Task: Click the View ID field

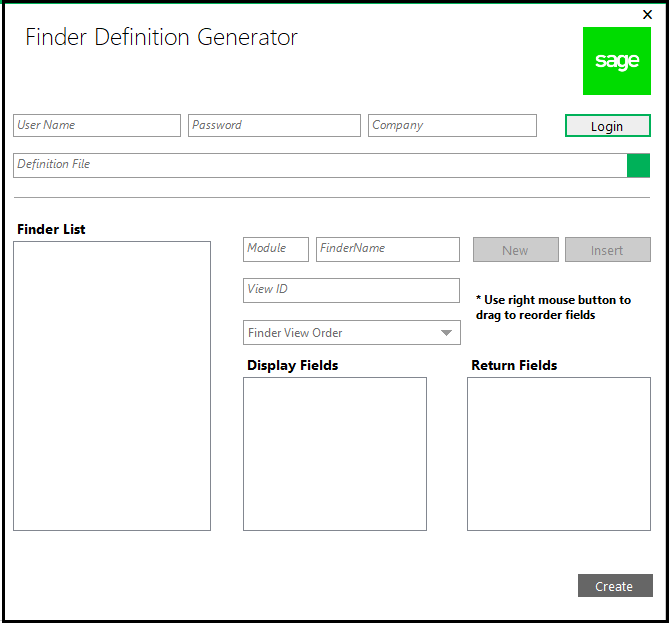Action: tap(351, 291)
